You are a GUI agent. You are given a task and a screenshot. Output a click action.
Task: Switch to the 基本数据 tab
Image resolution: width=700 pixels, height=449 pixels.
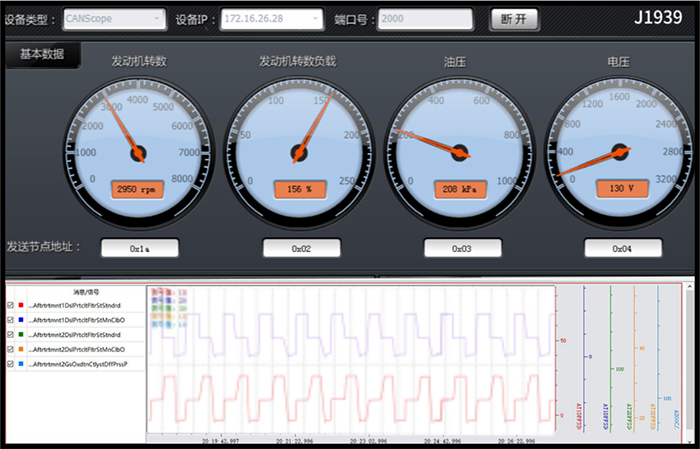[42, 55]
